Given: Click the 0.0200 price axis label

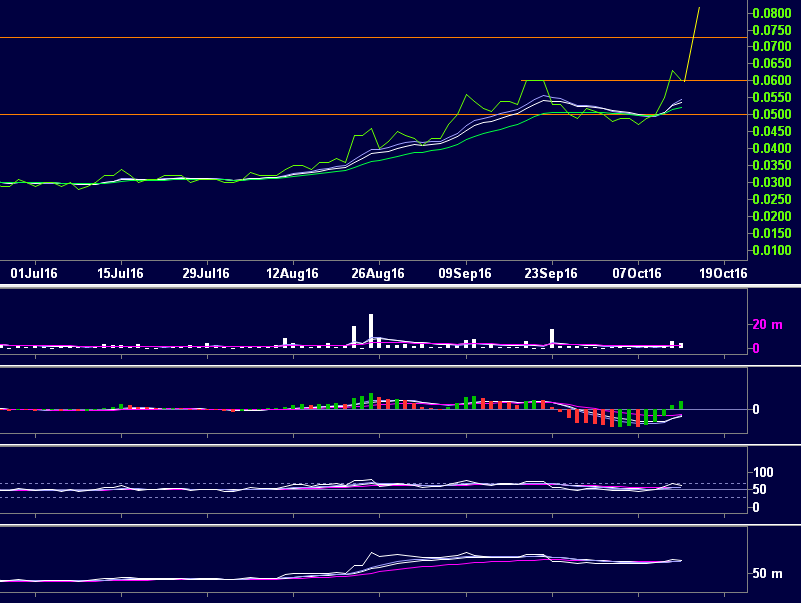Looking at the screenshot, I should click(x=772, y=217).
